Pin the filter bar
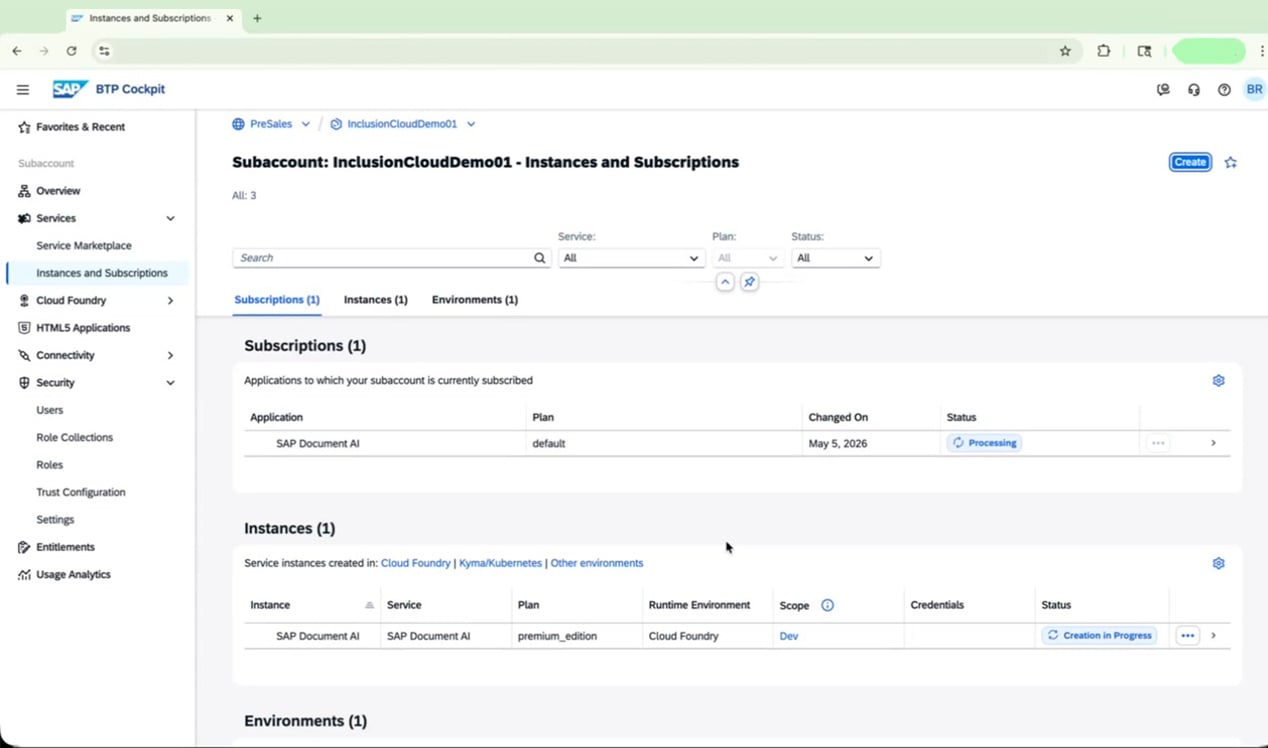This screenshot has width=1268, height=748. click(x=749, y=282)
